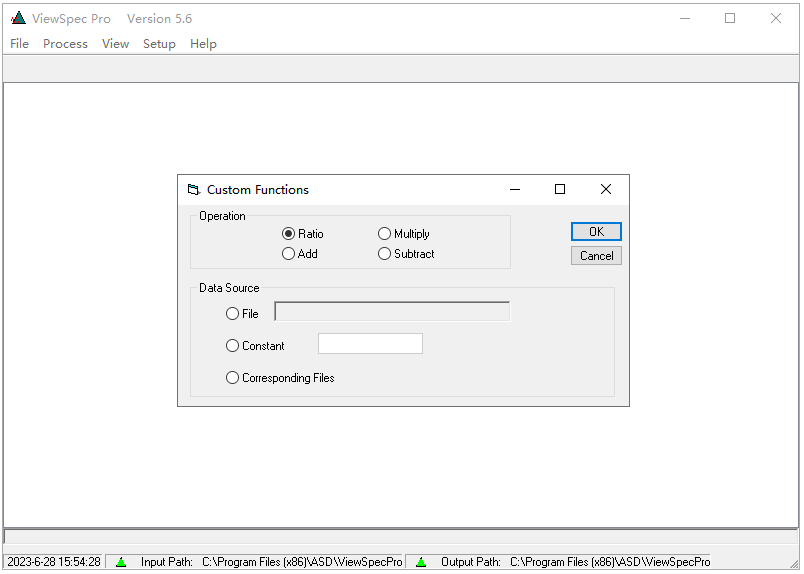The image size is (804, 574).
Task: Click the Custom Functions dialog title icon
Action: (193, 190)
